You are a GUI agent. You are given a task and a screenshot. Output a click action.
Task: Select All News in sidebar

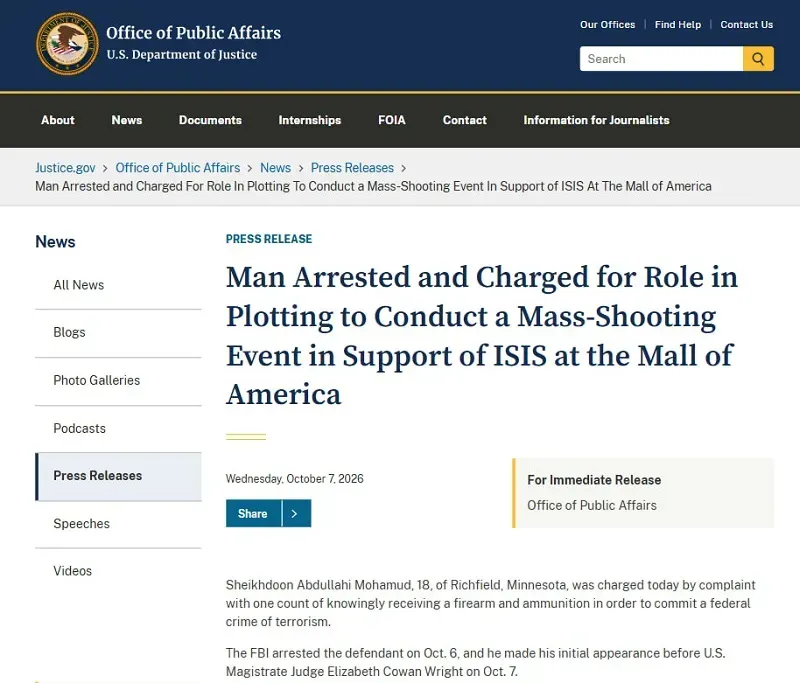[x=118, y=285]
